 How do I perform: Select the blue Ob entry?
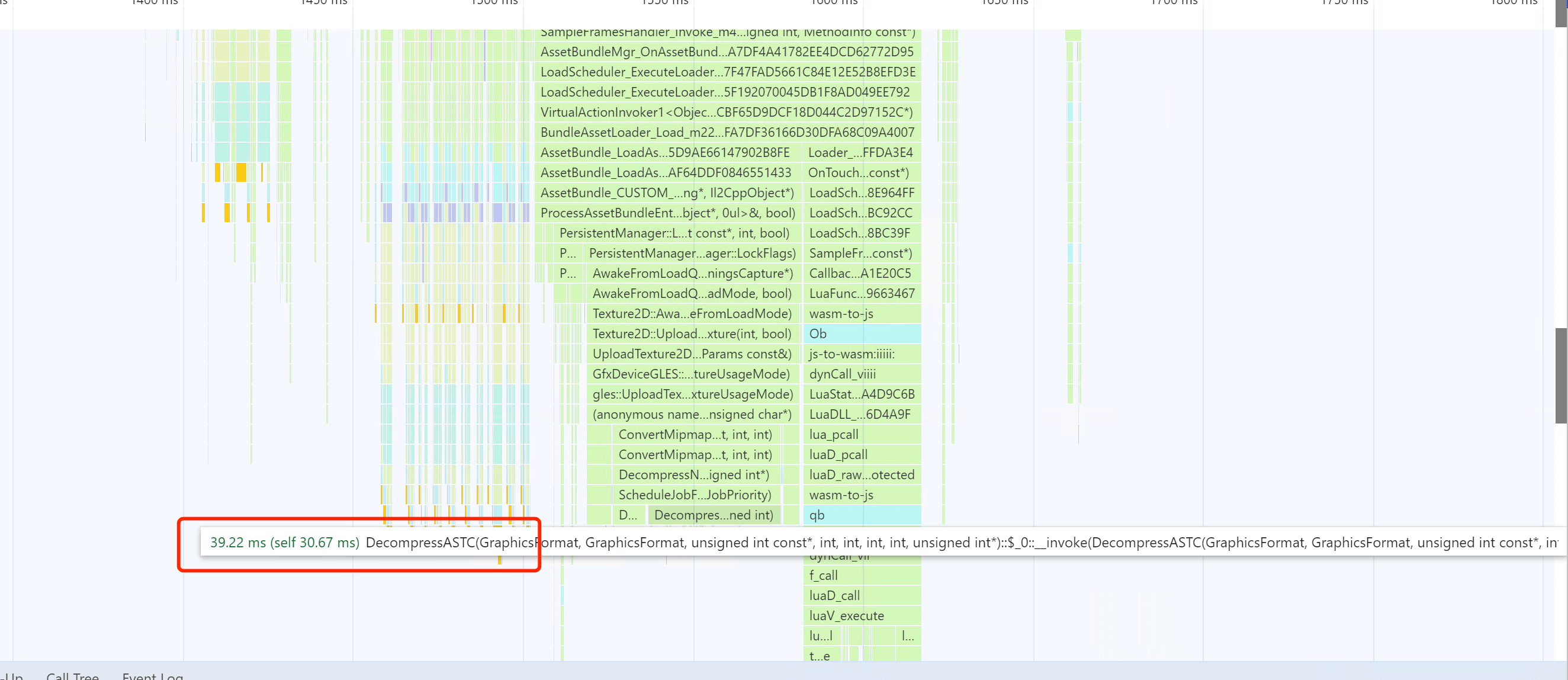(862, 333)
